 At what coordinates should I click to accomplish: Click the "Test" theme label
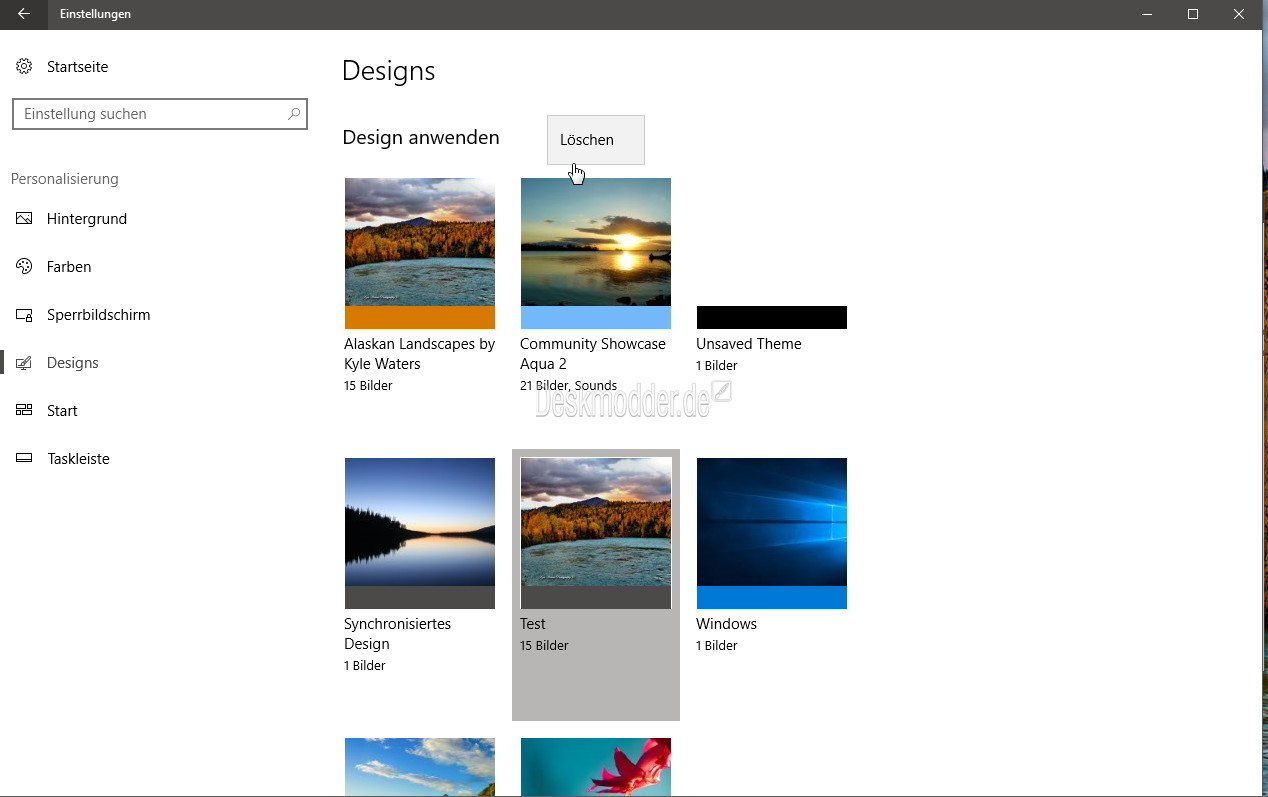(x=533, y=624)
